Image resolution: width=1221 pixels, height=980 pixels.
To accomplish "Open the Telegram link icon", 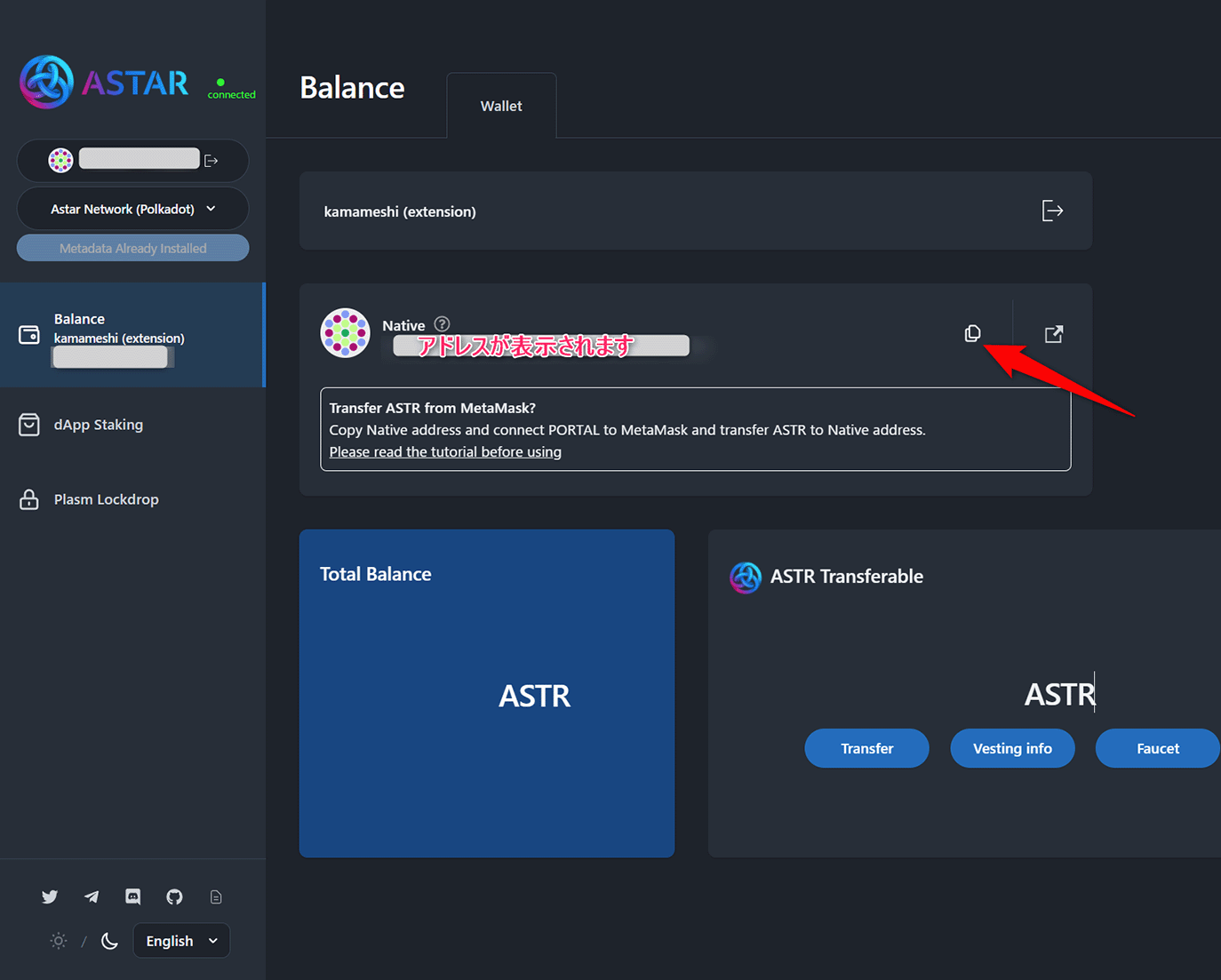I will point(92,896).
